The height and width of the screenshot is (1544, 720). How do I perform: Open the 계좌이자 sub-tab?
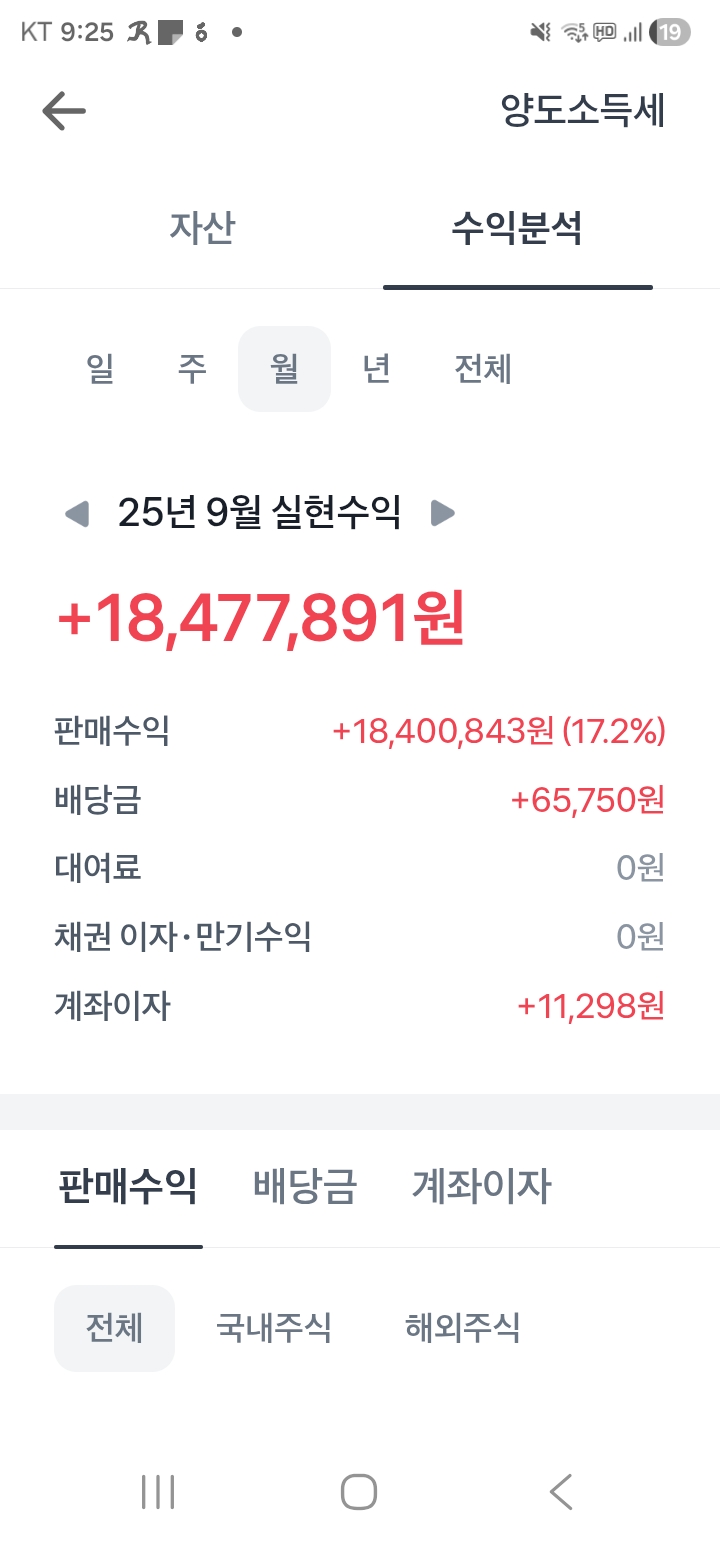[x=481, y=1187]
